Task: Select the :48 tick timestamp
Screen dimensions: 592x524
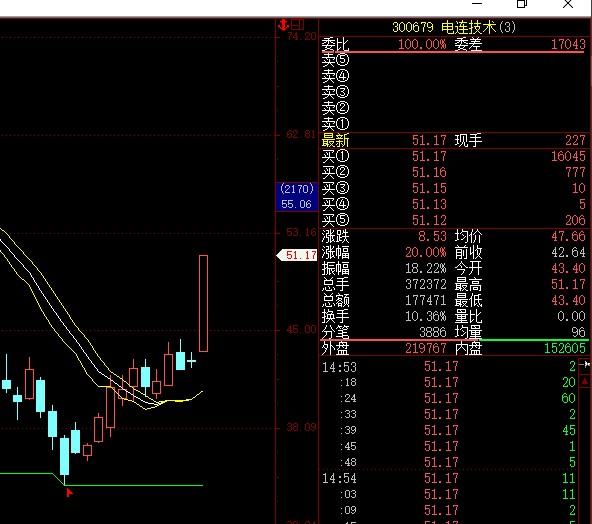Action: (347, 462)
